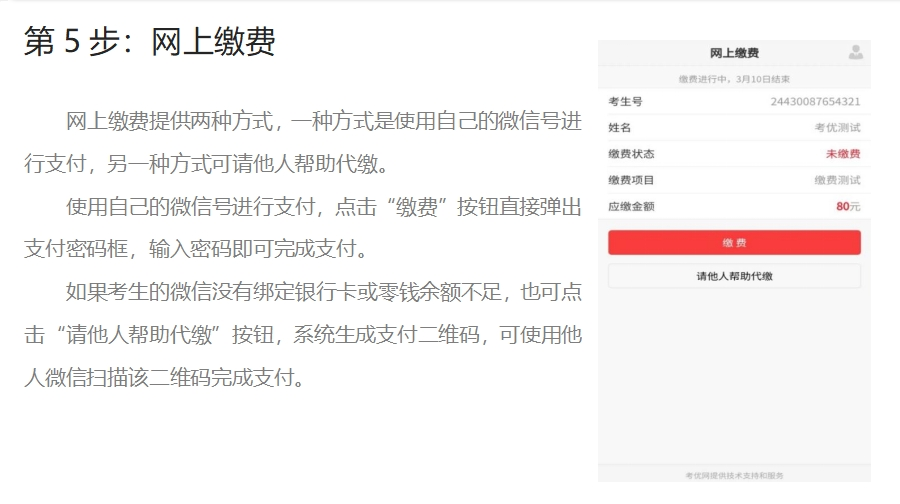Screen dimensions: 900x504
Task: Click the notice 缴费进行中，3月10日结束
Action: (734, 79)
